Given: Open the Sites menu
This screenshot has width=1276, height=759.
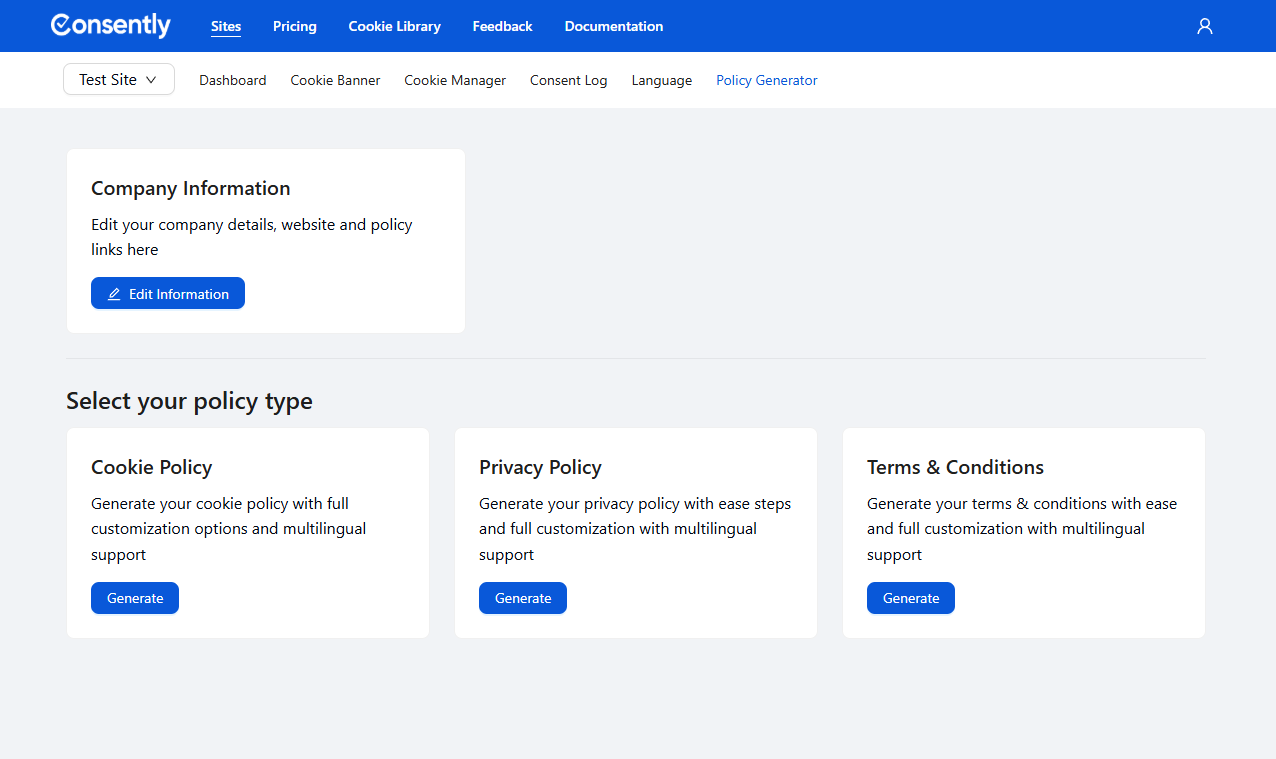Looking at the screenshot, I should [226, 26].
